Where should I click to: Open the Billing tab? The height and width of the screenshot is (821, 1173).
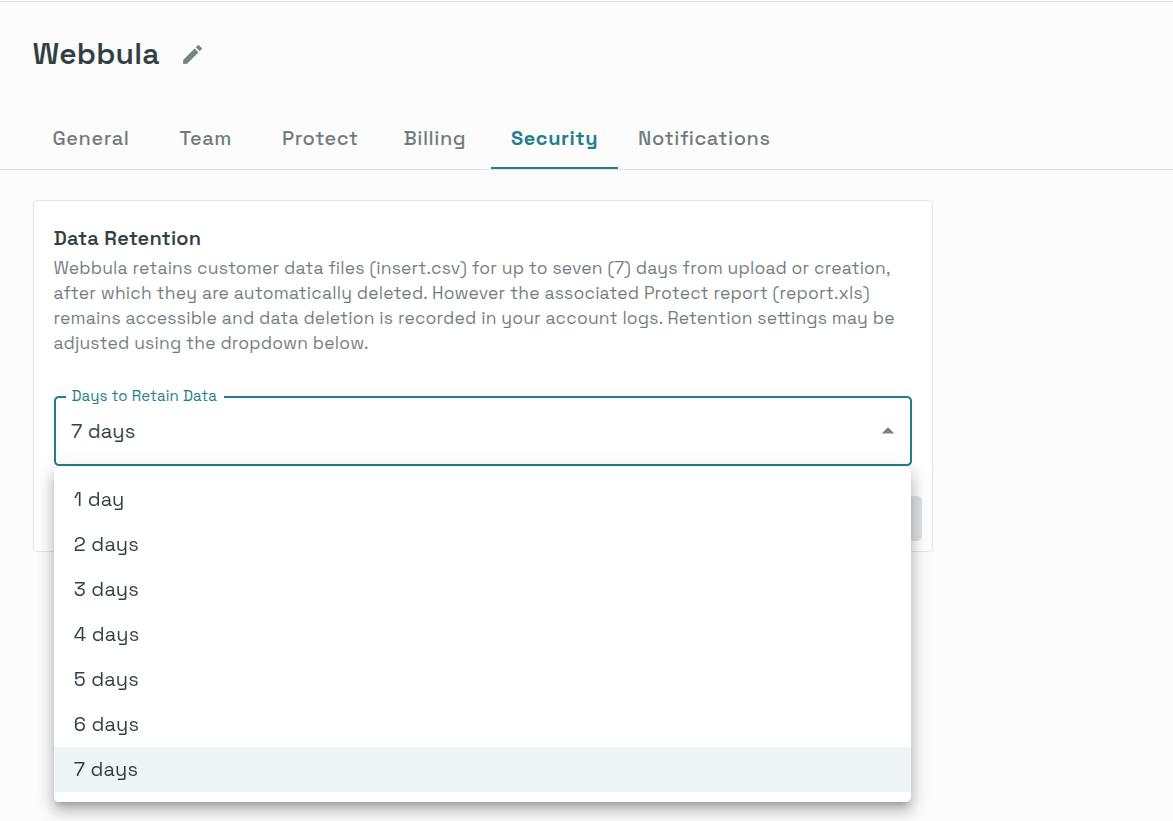(434, 138)
